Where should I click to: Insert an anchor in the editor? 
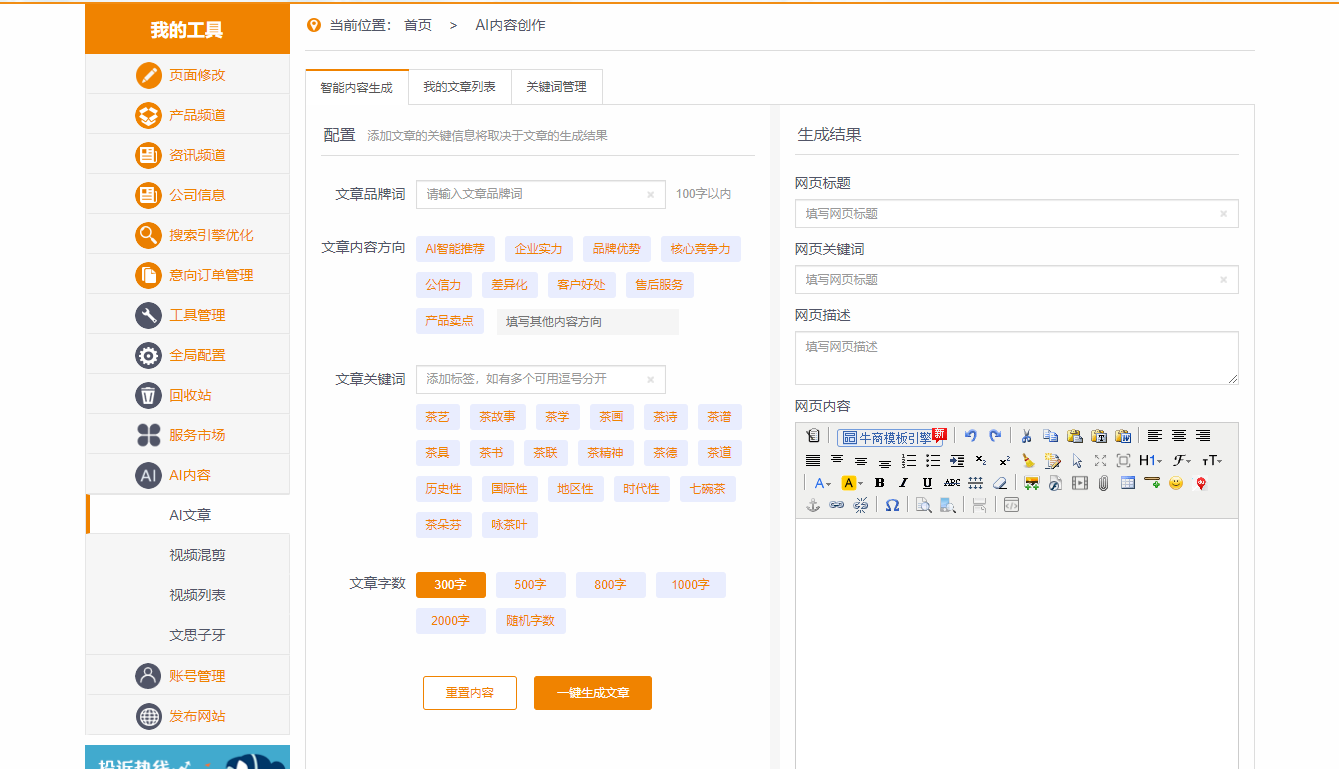pyautogui.click(x=813, y=505)
